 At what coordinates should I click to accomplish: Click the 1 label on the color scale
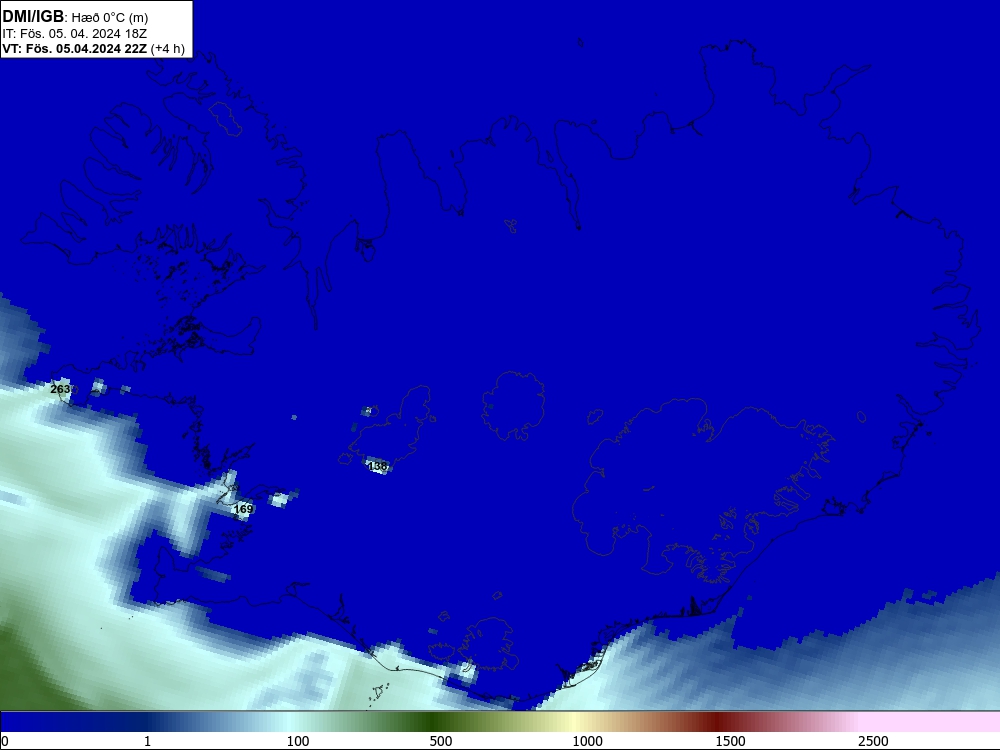point(147,741)
